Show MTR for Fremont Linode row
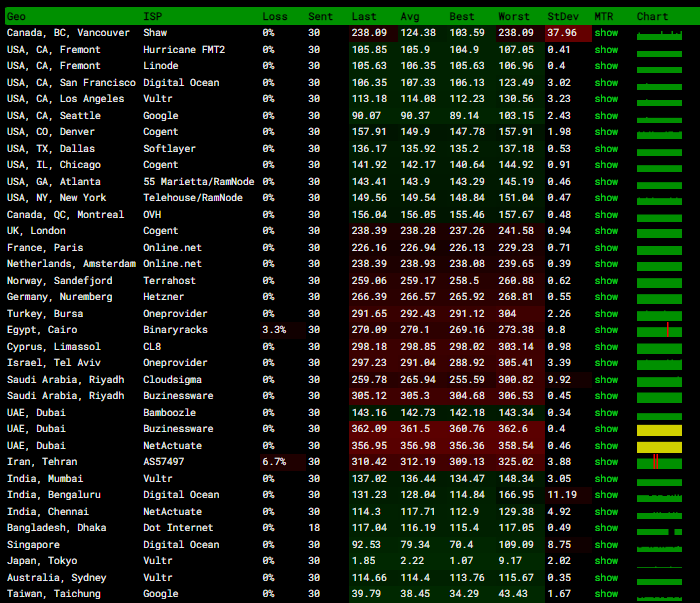Viewport: 700px width, 603px height. point(606,66)
